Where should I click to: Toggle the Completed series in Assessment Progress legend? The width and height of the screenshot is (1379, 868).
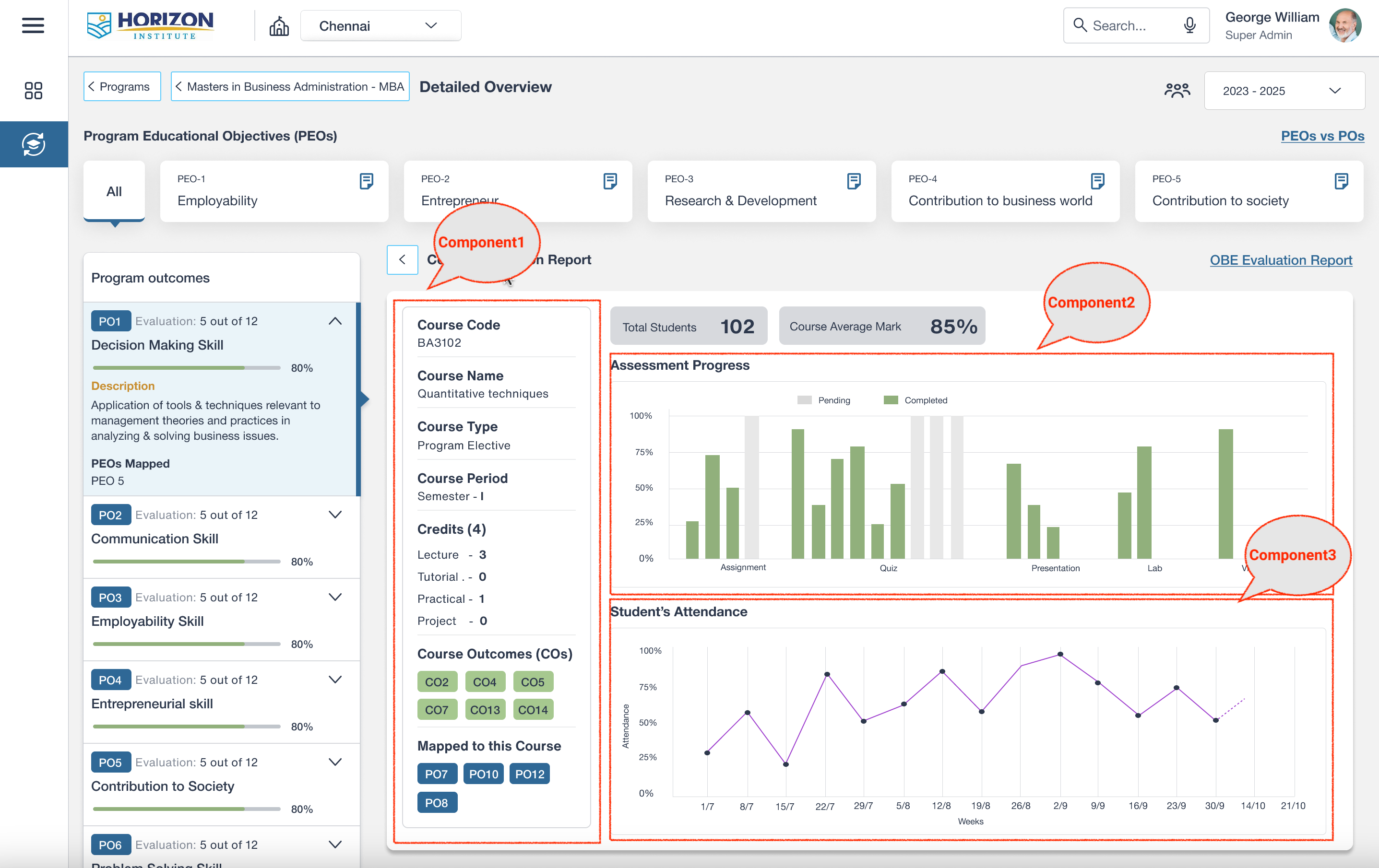point(915,400)
